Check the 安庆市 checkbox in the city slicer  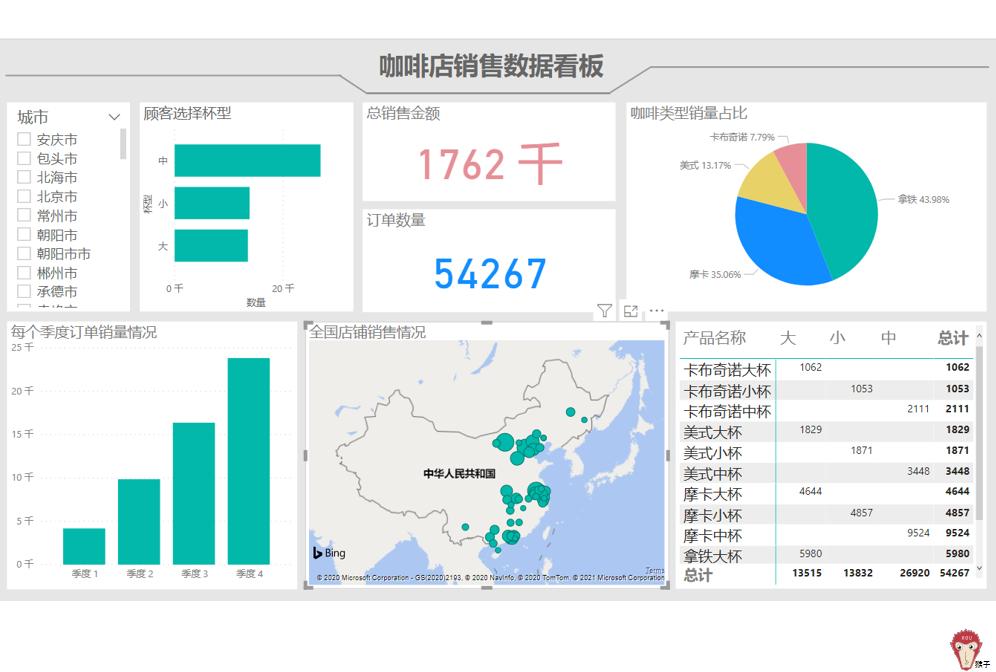[24, 140]
